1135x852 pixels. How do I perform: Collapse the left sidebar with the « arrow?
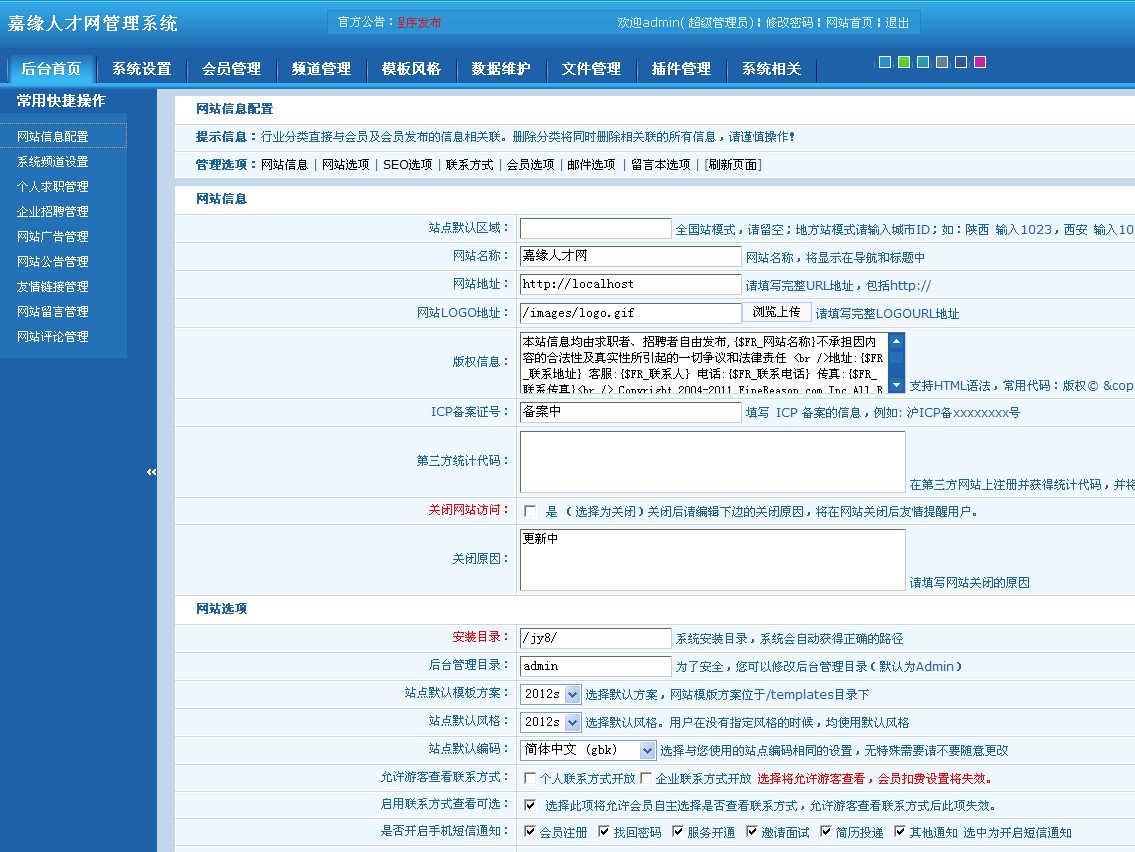pyautogui.click(x=150, y=470)
